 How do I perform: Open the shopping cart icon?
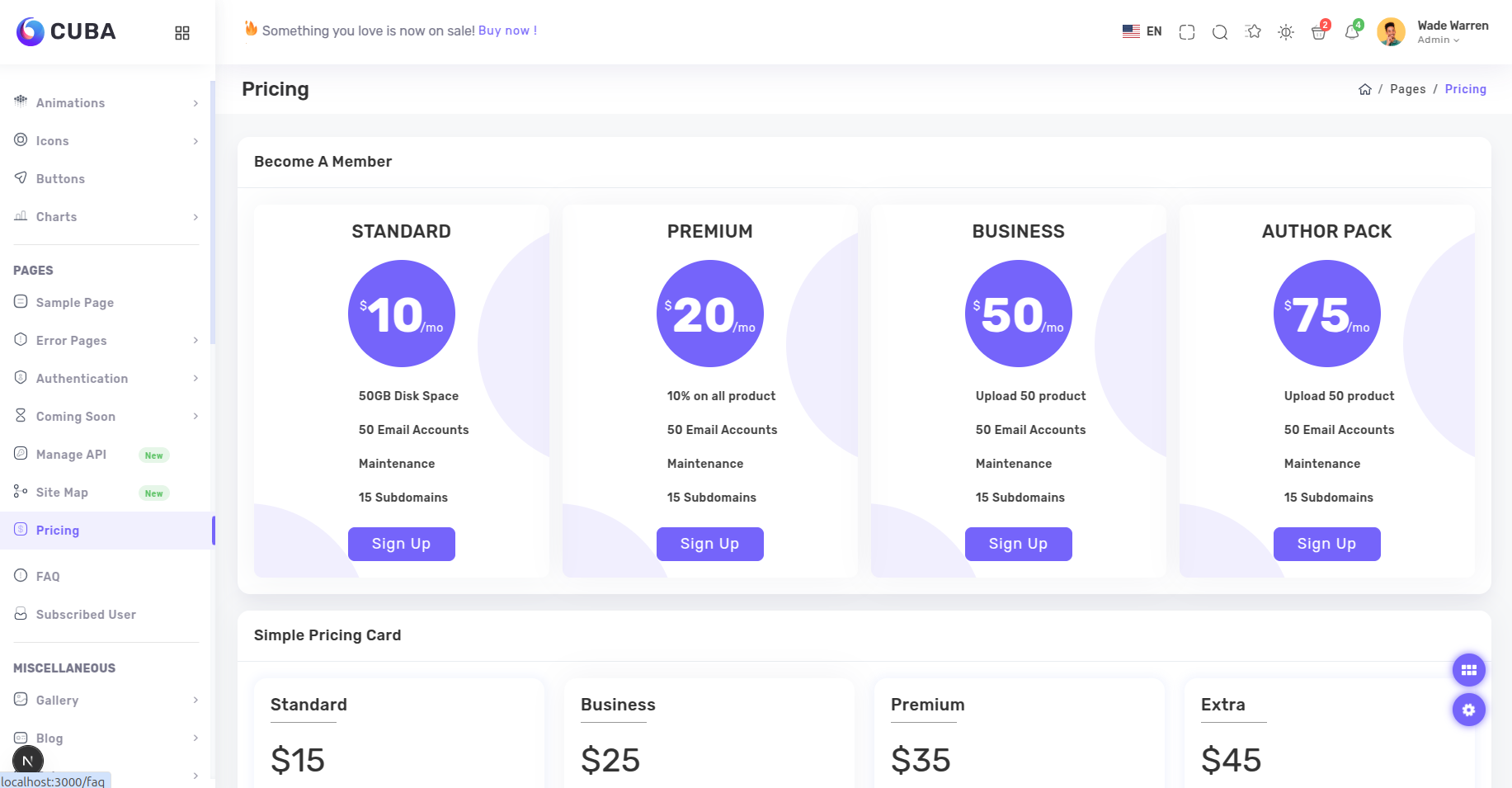(1318, 32)
